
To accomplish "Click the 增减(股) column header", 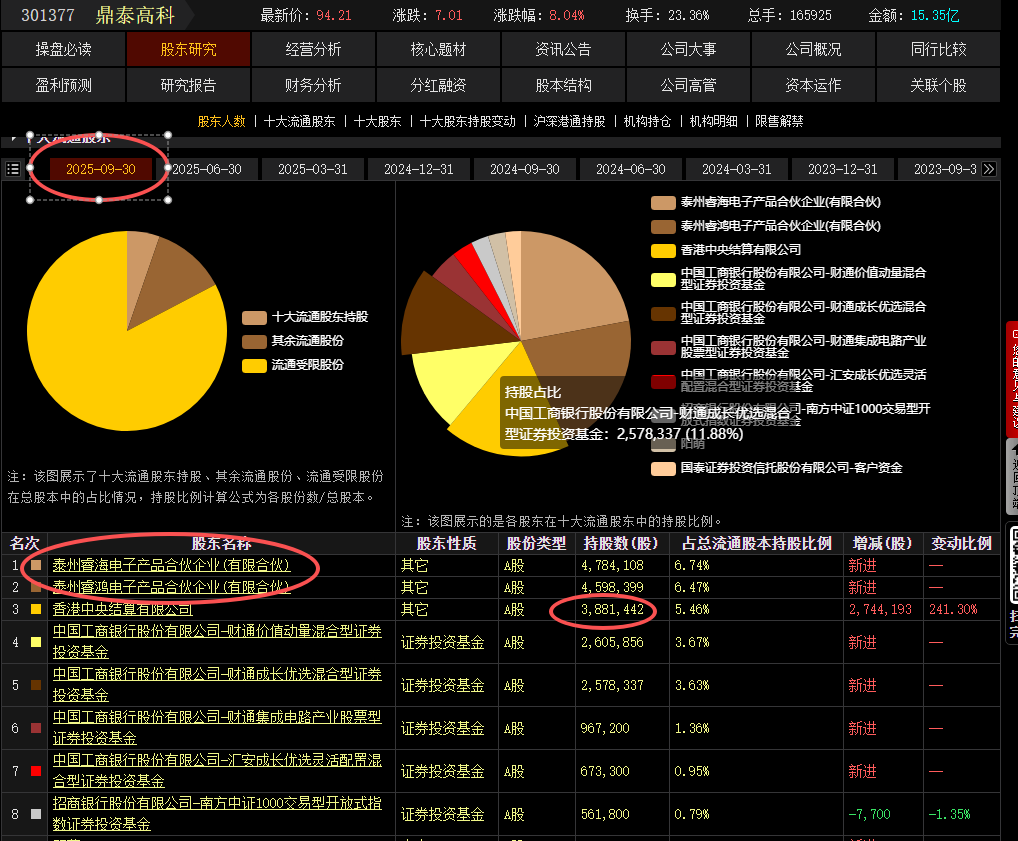I will [x=883, y=544].
